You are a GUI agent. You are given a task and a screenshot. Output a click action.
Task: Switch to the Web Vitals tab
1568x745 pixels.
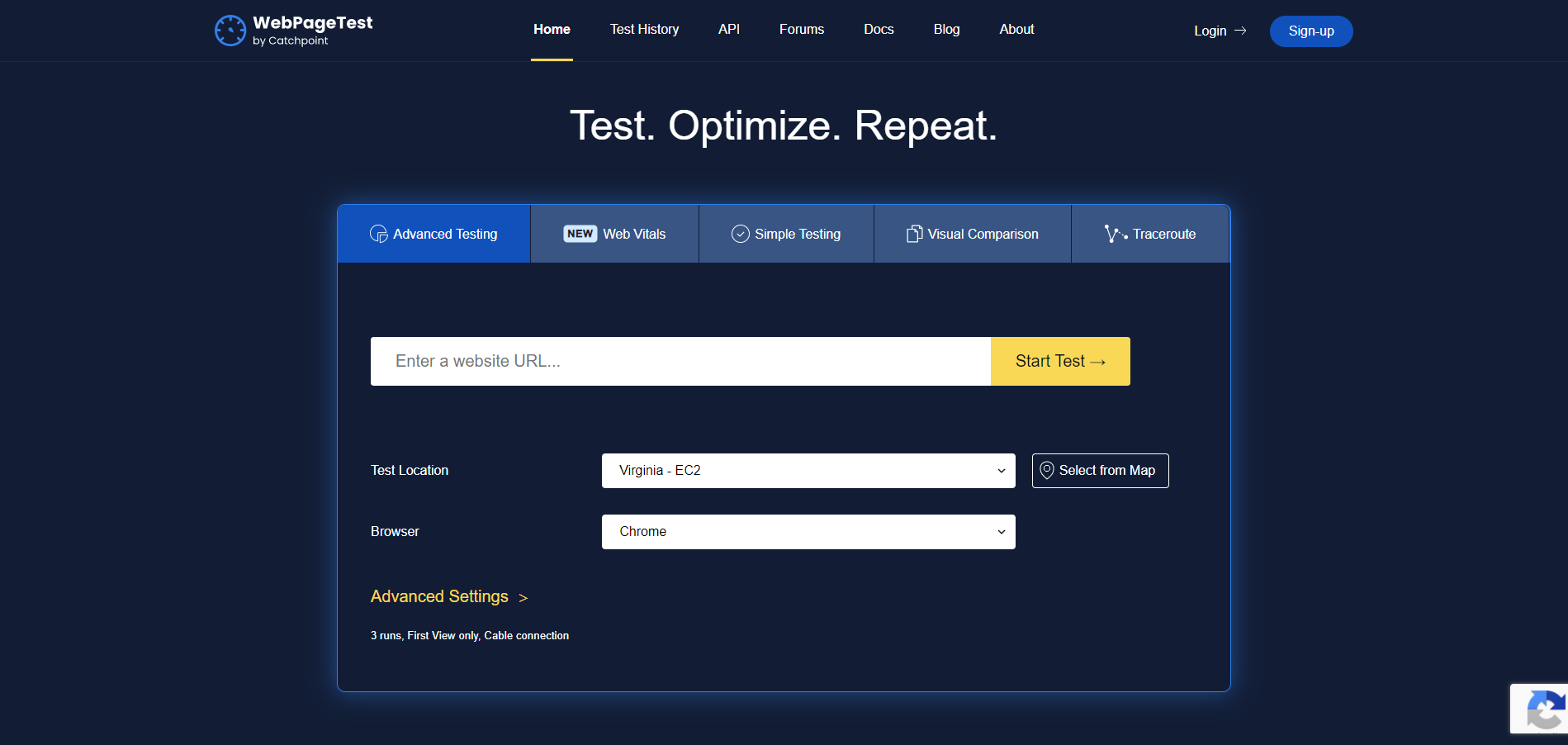614,234
